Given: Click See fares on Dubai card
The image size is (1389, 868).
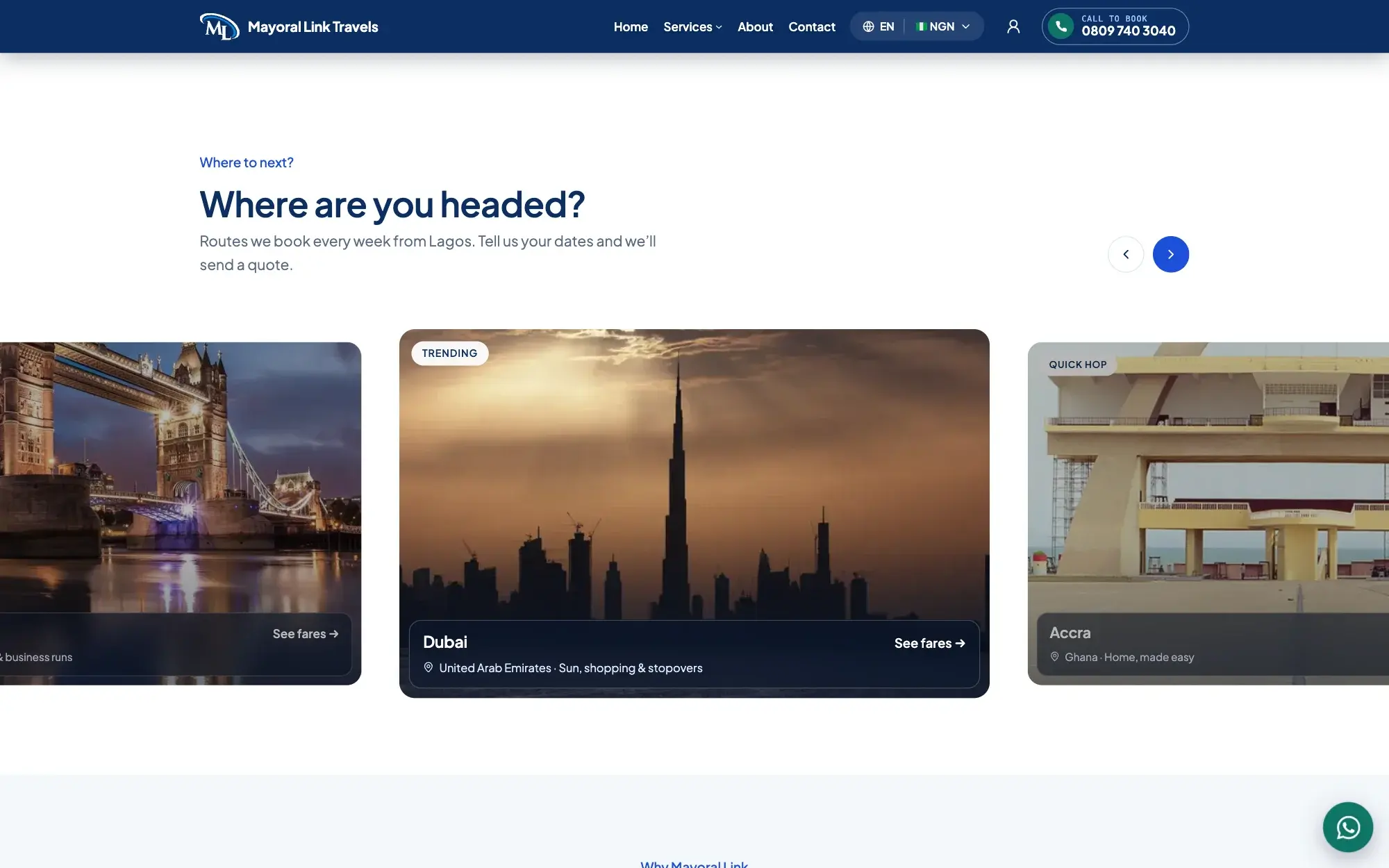Looking at the screenshot, I should pos(929,643).
